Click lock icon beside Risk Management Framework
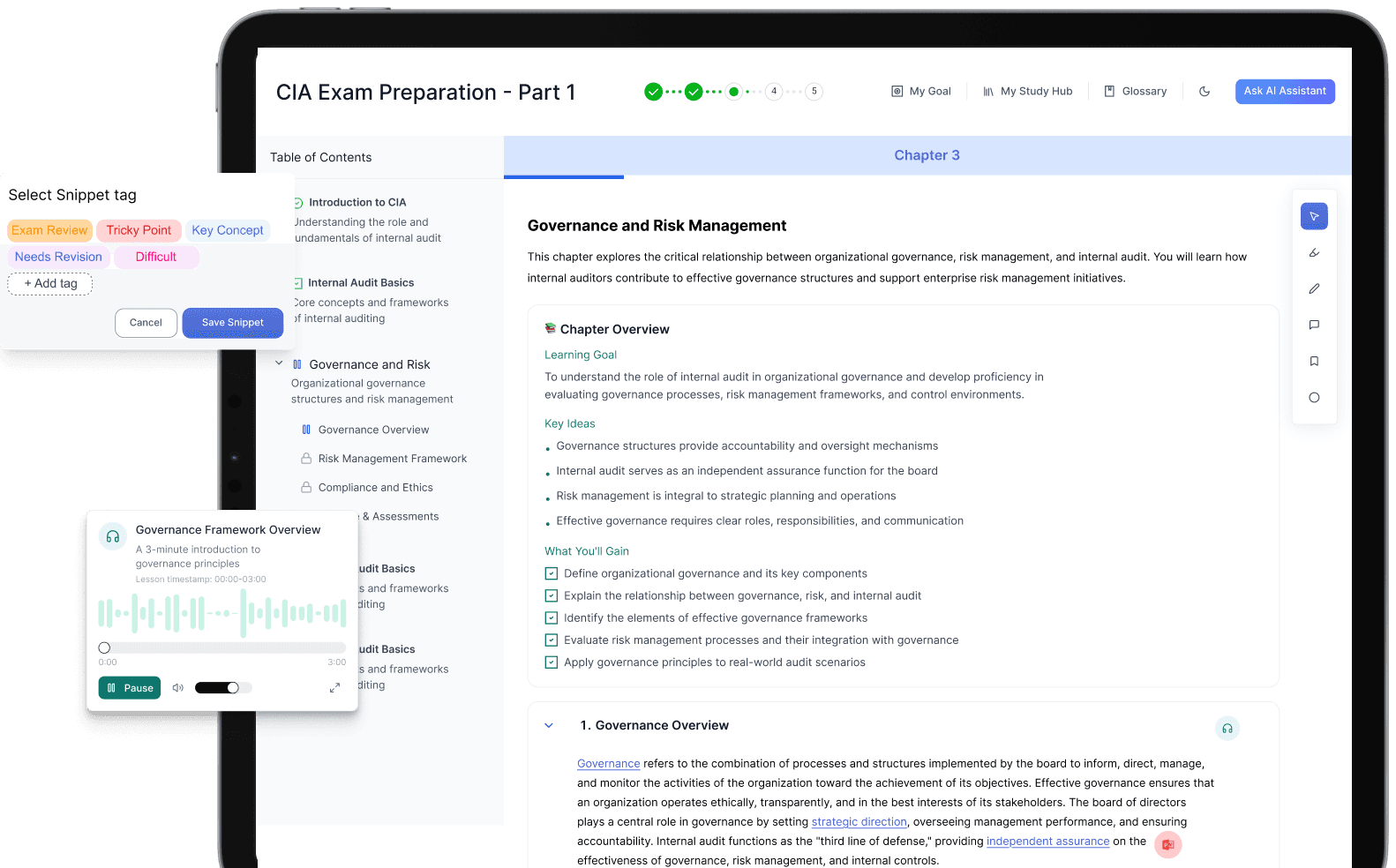The height and width of the screenshot is (868, 1396). [x=306, y=459]
